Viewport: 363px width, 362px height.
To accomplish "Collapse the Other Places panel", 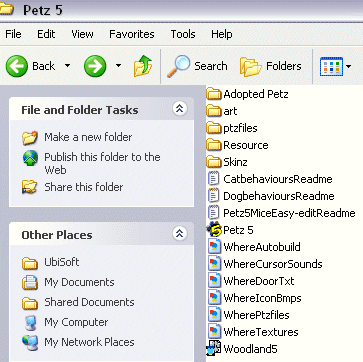I will [180, 233].
